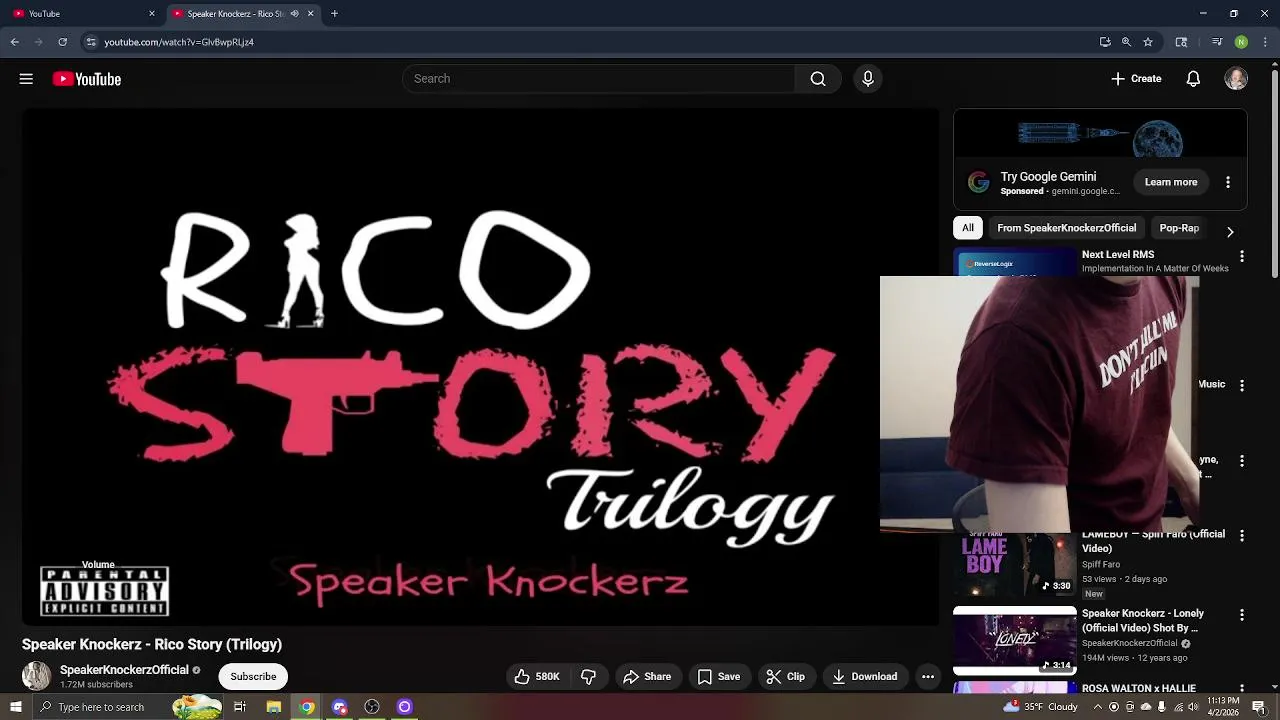Open Chrome three-dot menu

(x=1264, y=42)
